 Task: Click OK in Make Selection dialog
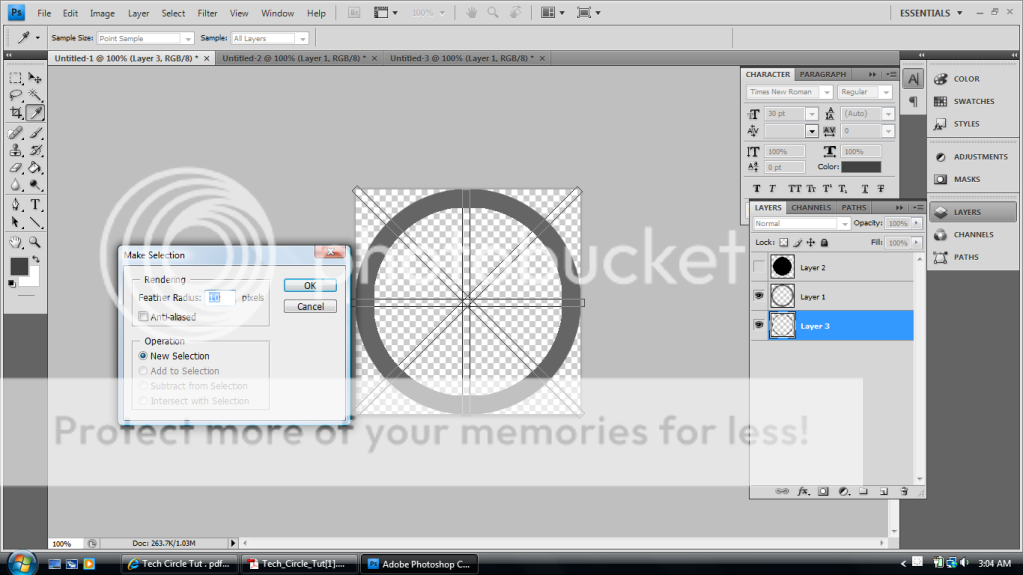tap(310, 285)
